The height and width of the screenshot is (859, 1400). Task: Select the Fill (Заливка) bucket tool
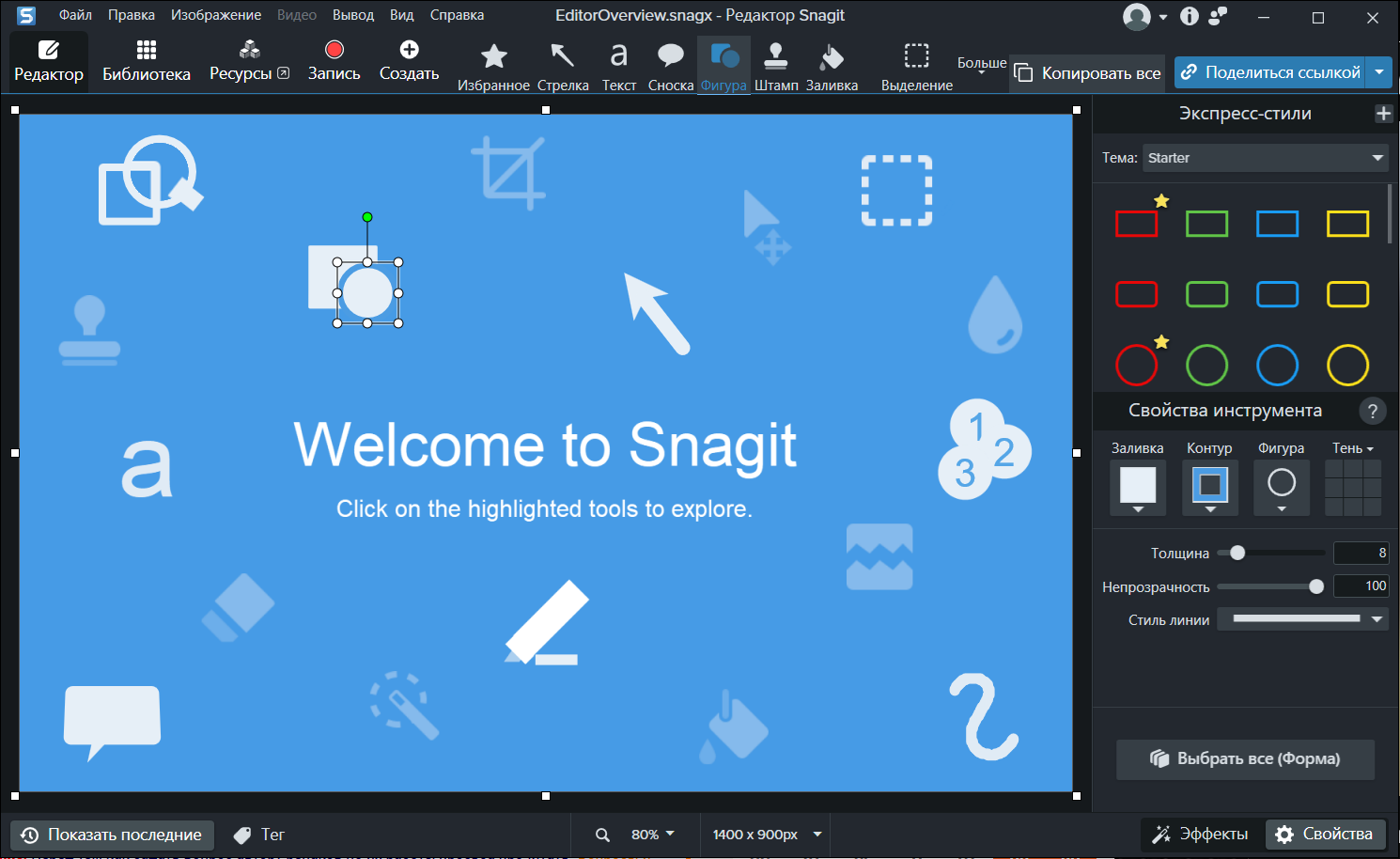coord(832,66)
